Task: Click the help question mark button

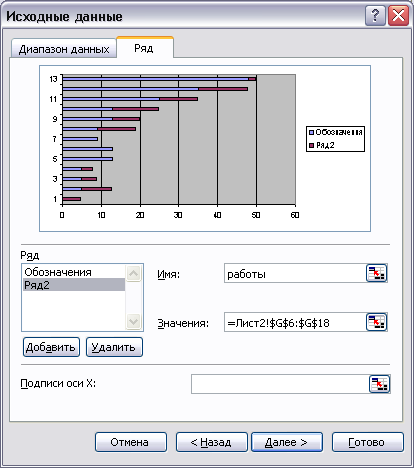Action: coord(375,15)
